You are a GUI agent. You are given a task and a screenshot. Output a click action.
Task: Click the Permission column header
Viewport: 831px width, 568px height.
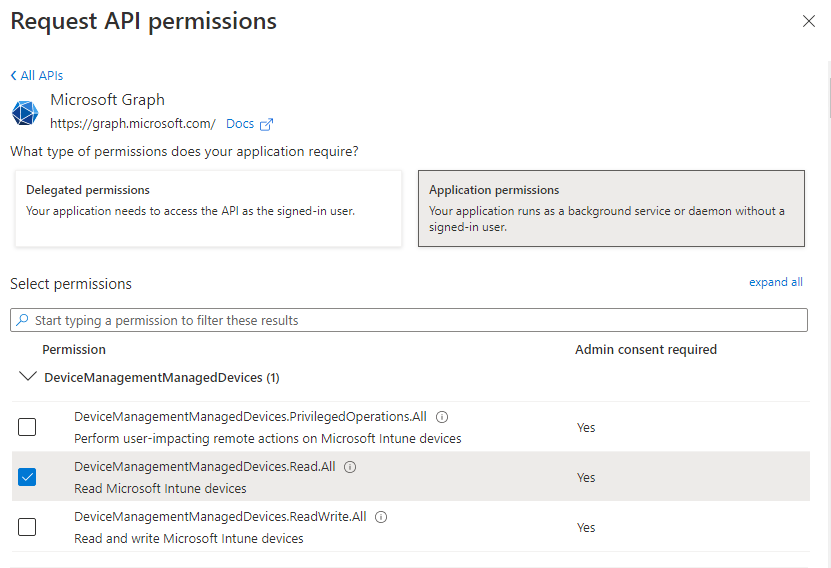click(74, 350)
